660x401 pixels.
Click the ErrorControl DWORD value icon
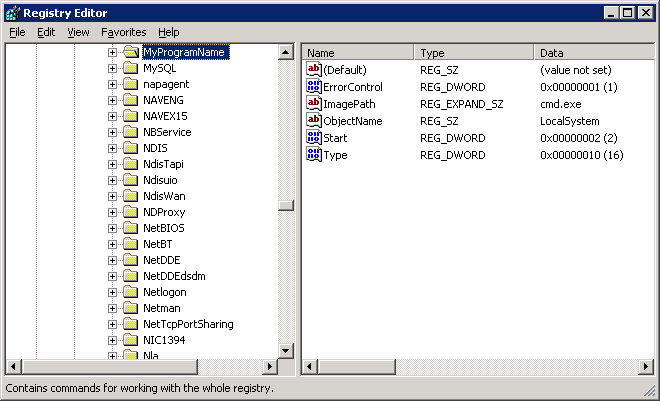[313, 87]
